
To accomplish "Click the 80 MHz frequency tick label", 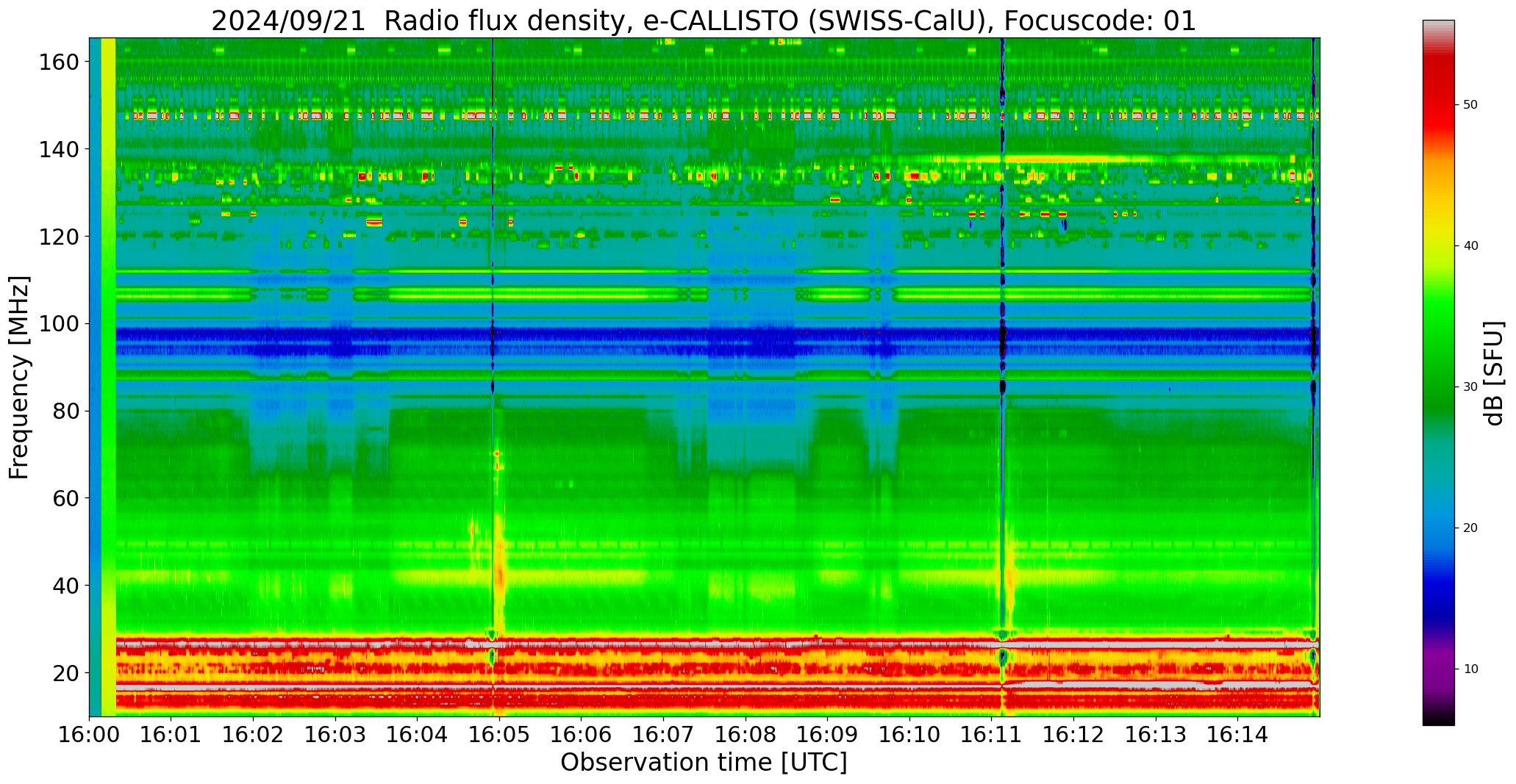I will tap(65, 411).
